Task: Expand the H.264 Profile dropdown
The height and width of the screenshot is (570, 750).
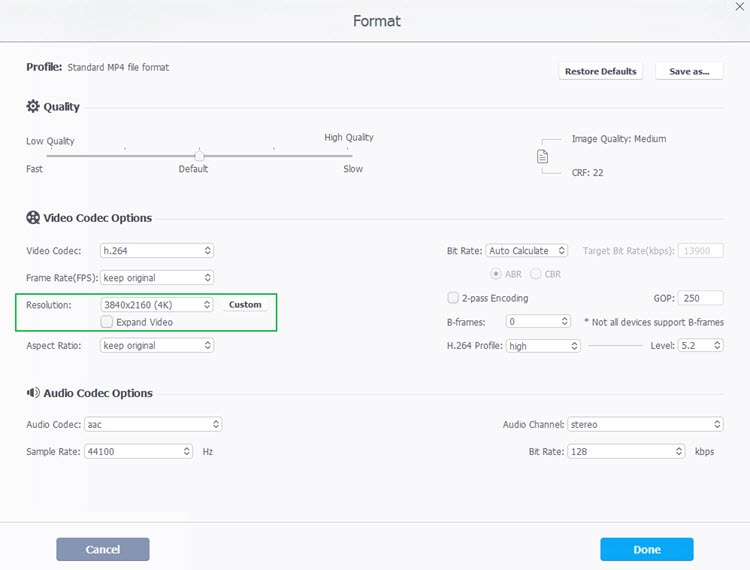Action: tap(543, 346)
